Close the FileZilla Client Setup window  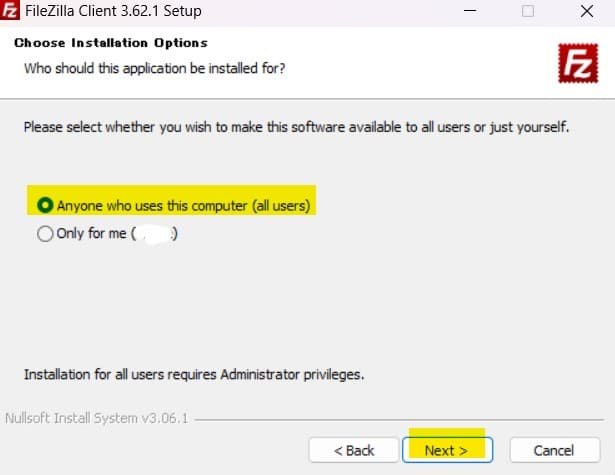point(587,11)
